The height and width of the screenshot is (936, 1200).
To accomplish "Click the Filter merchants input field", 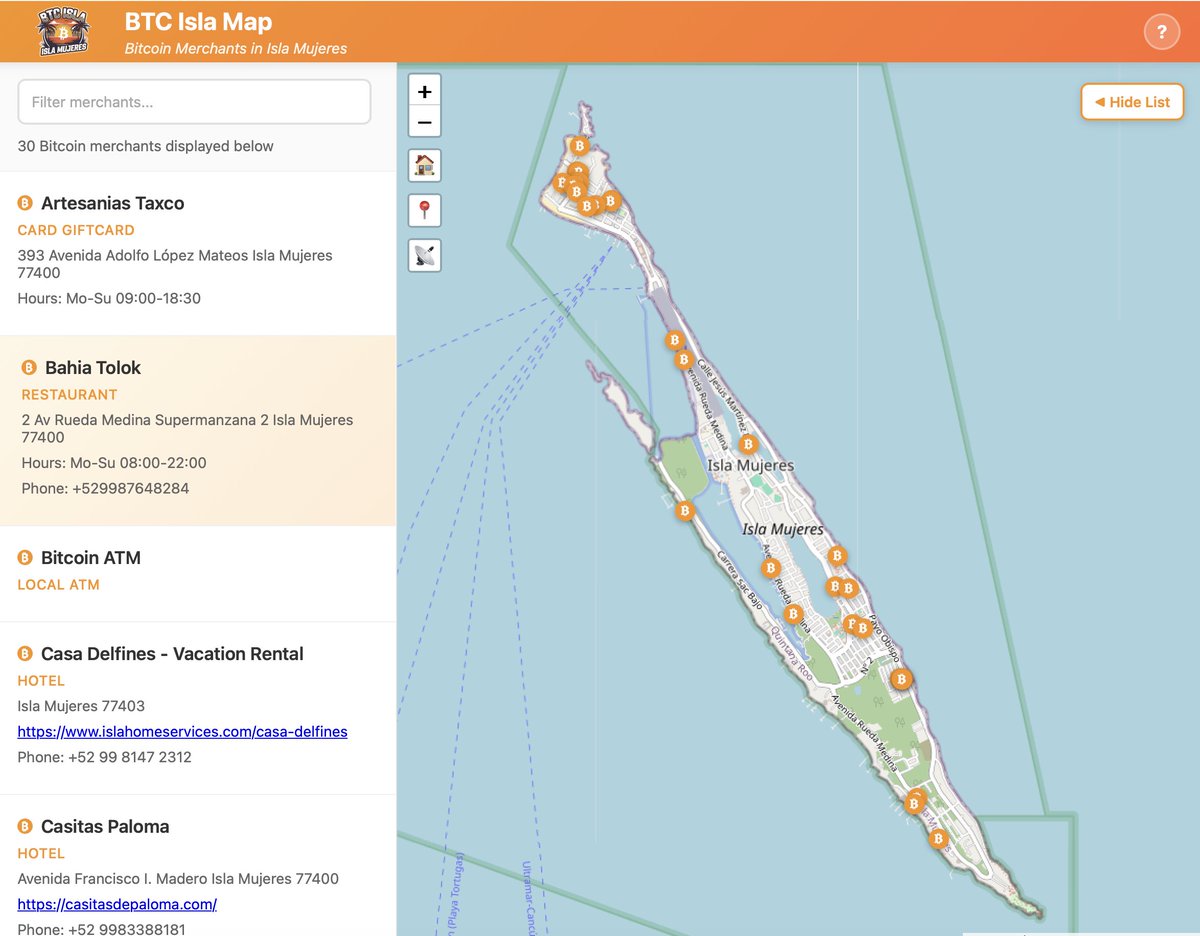I will click(194, 101).
